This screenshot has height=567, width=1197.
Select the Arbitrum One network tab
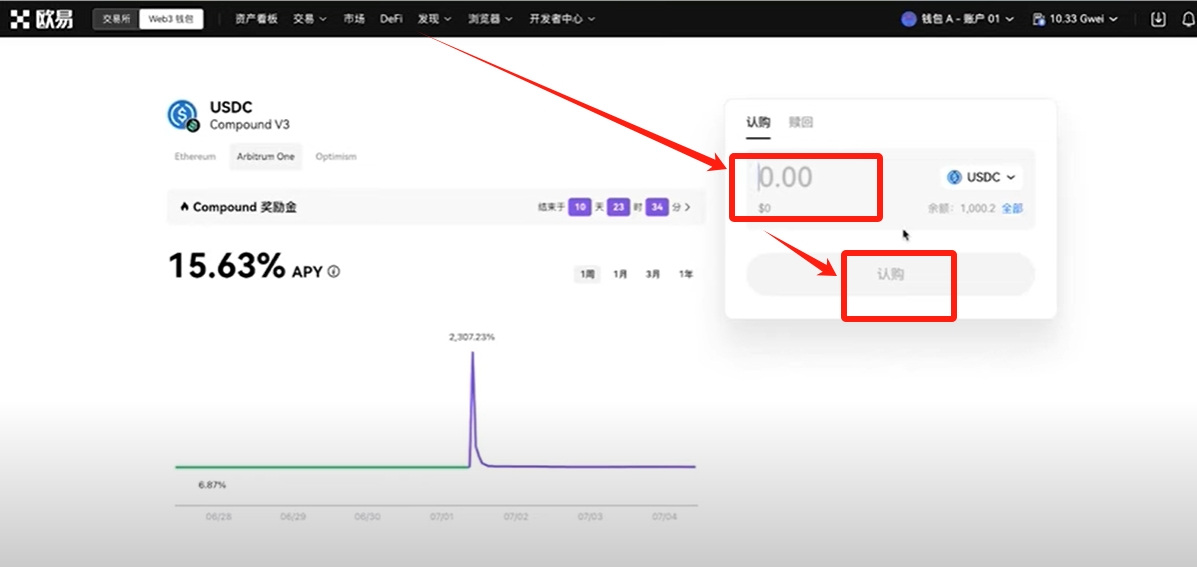tap(266, 156)
